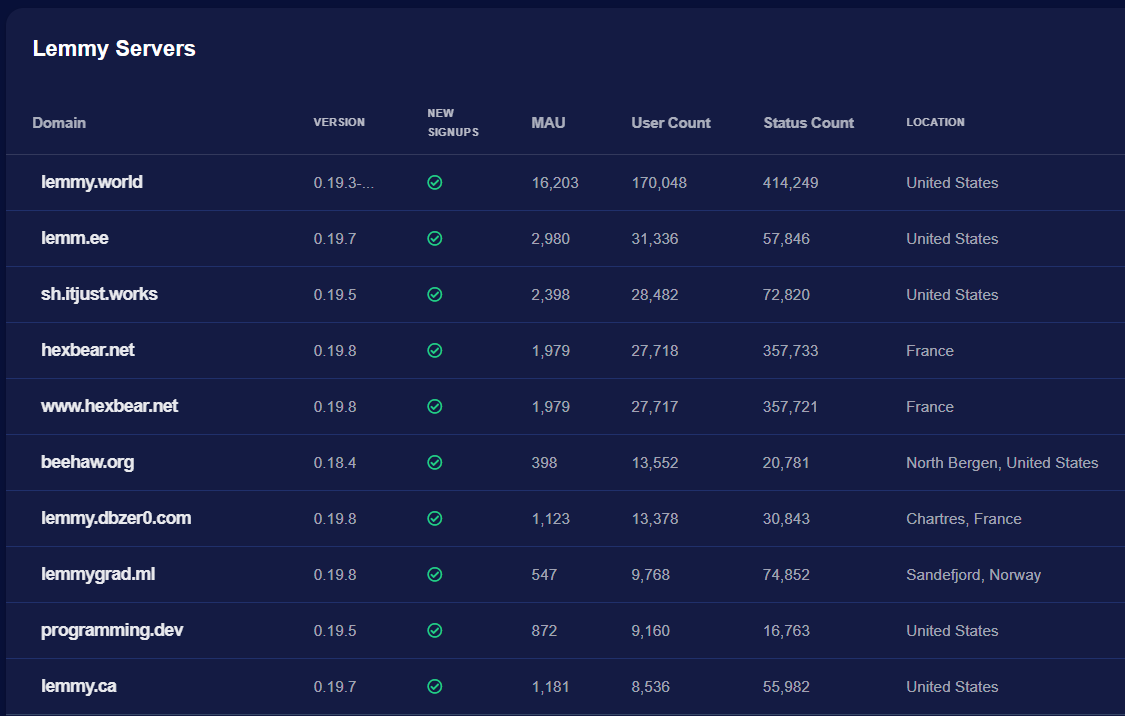Click the status count 72,820

(786, 295)
